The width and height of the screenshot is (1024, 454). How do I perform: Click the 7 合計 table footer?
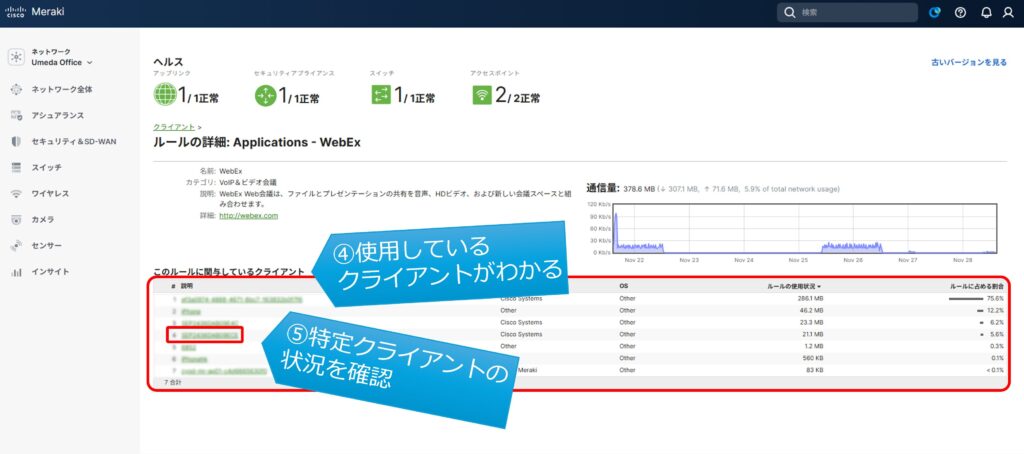pos(172,383)
